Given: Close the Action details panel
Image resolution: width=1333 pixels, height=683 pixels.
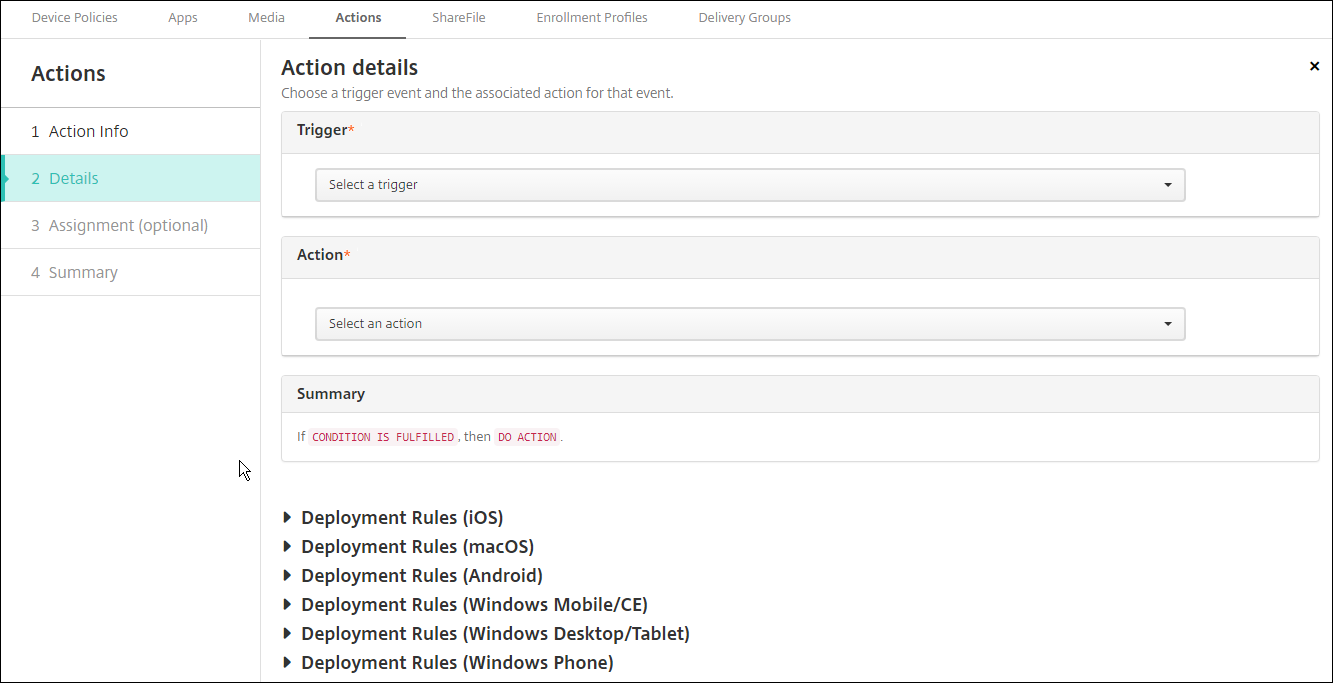Looking at the screenshot, I should (1314, 66).
